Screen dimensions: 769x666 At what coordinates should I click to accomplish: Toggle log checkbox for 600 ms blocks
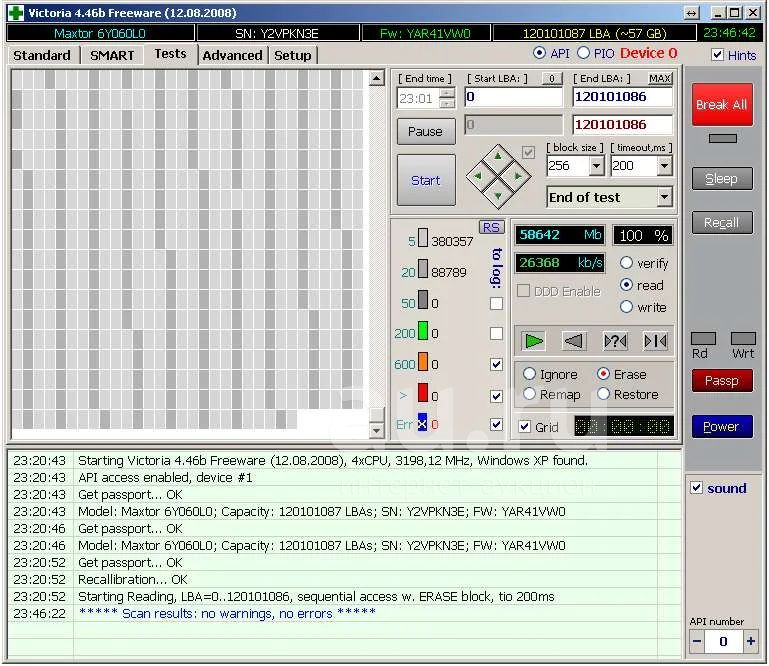pos(496,364)
